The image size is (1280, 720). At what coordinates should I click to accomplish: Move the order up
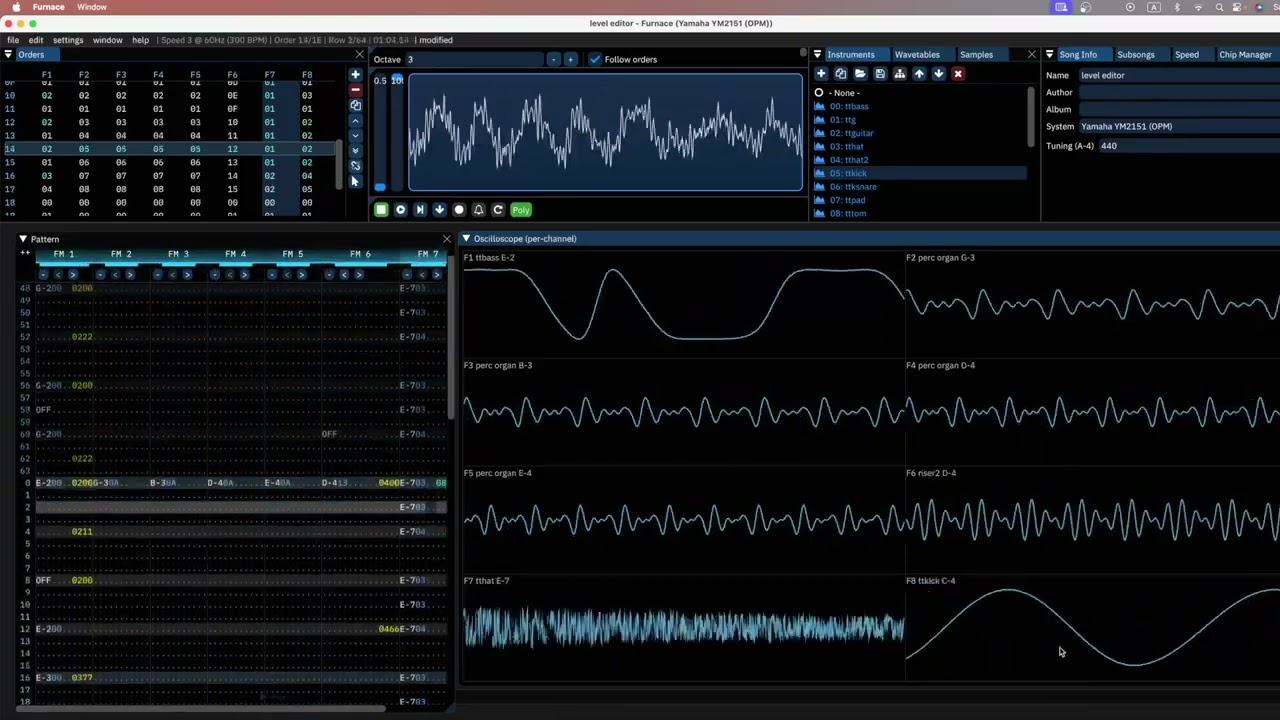[x=355, y=121]
